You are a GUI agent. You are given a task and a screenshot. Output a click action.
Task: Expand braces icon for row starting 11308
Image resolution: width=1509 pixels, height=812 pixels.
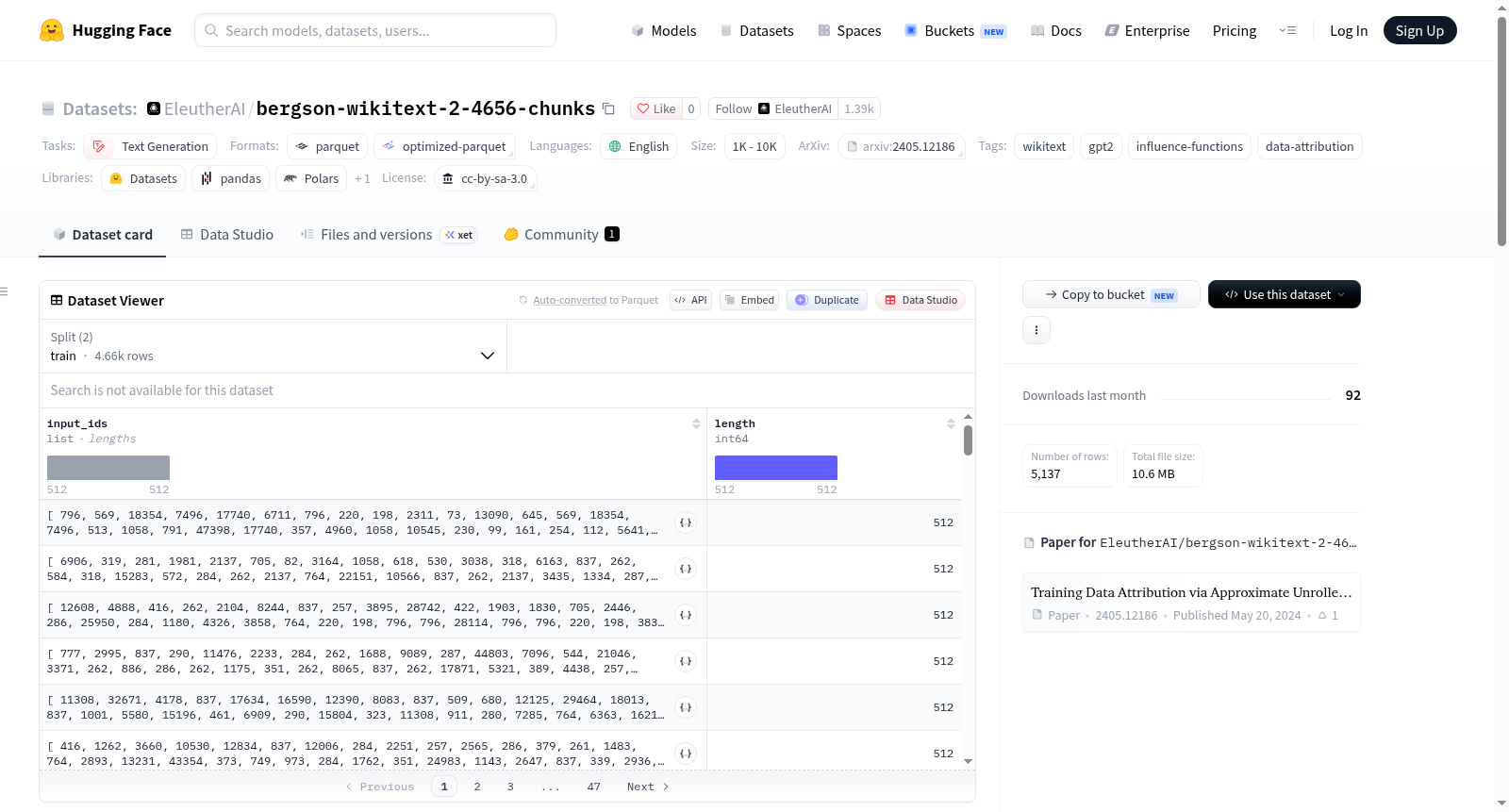(x=686, y=707)
